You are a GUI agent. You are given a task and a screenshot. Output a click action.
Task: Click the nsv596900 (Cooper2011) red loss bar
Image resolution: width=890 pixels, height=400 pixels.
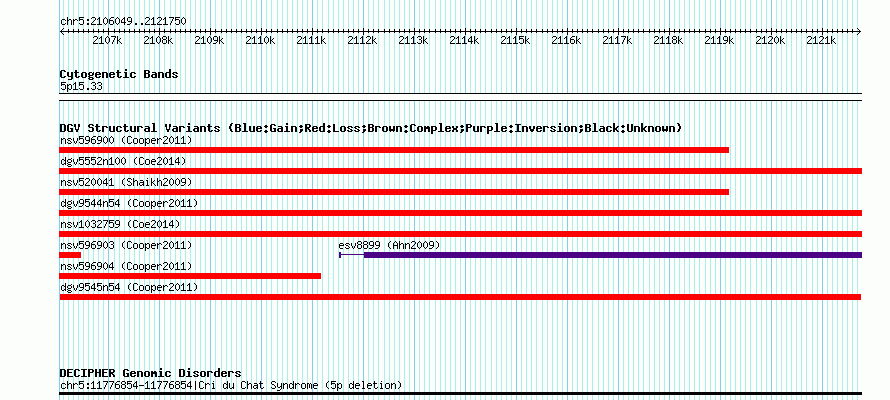(394, 150)
